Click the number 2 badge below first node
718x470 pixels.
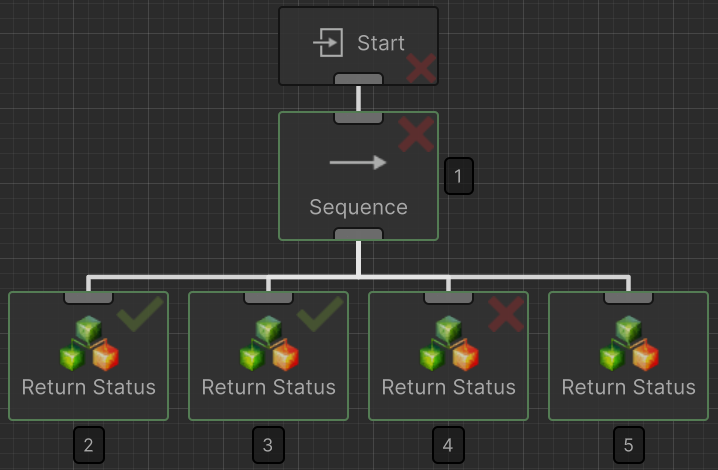[x=88, y=445]
